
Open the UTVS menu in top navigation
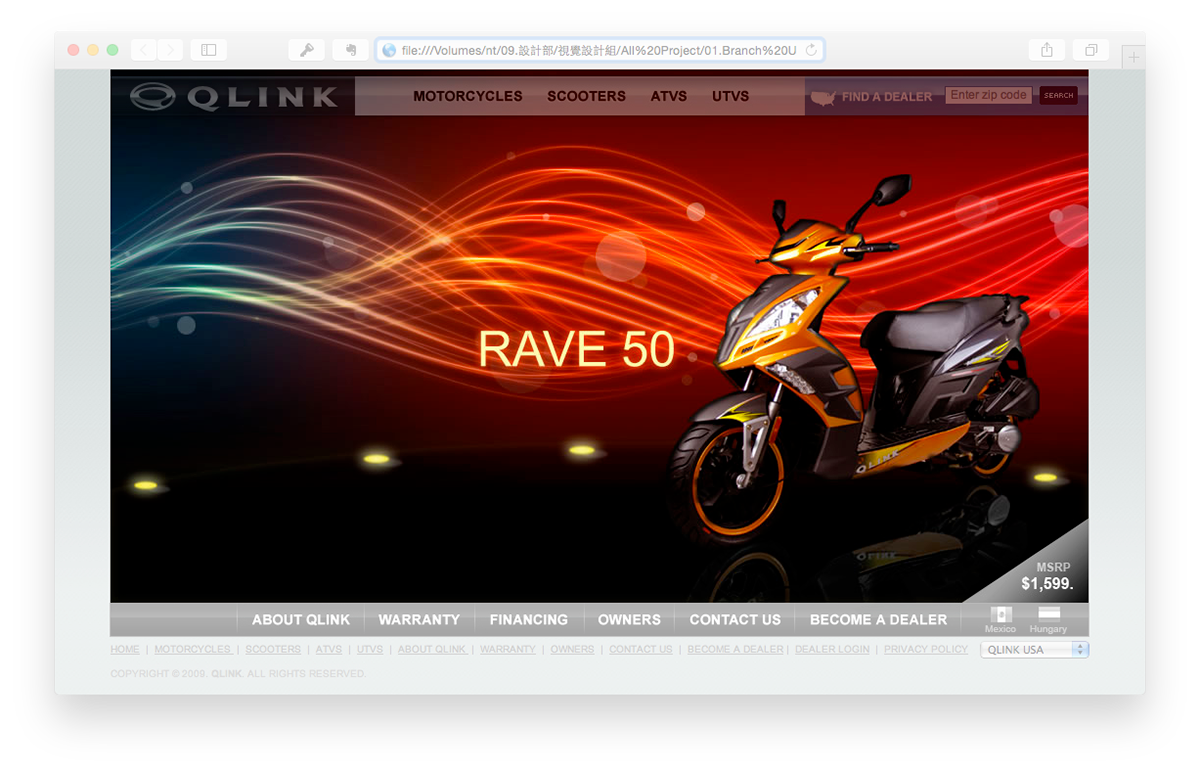click(x=731, y=96)
